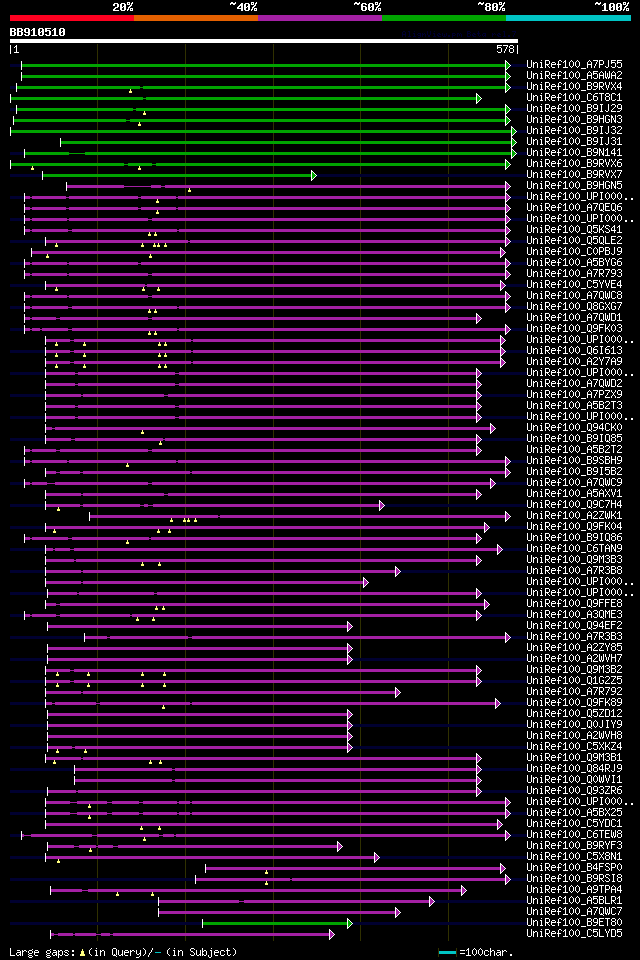Select hit UniRef100_Q9C7H4
640x960 pixels.
574,505
